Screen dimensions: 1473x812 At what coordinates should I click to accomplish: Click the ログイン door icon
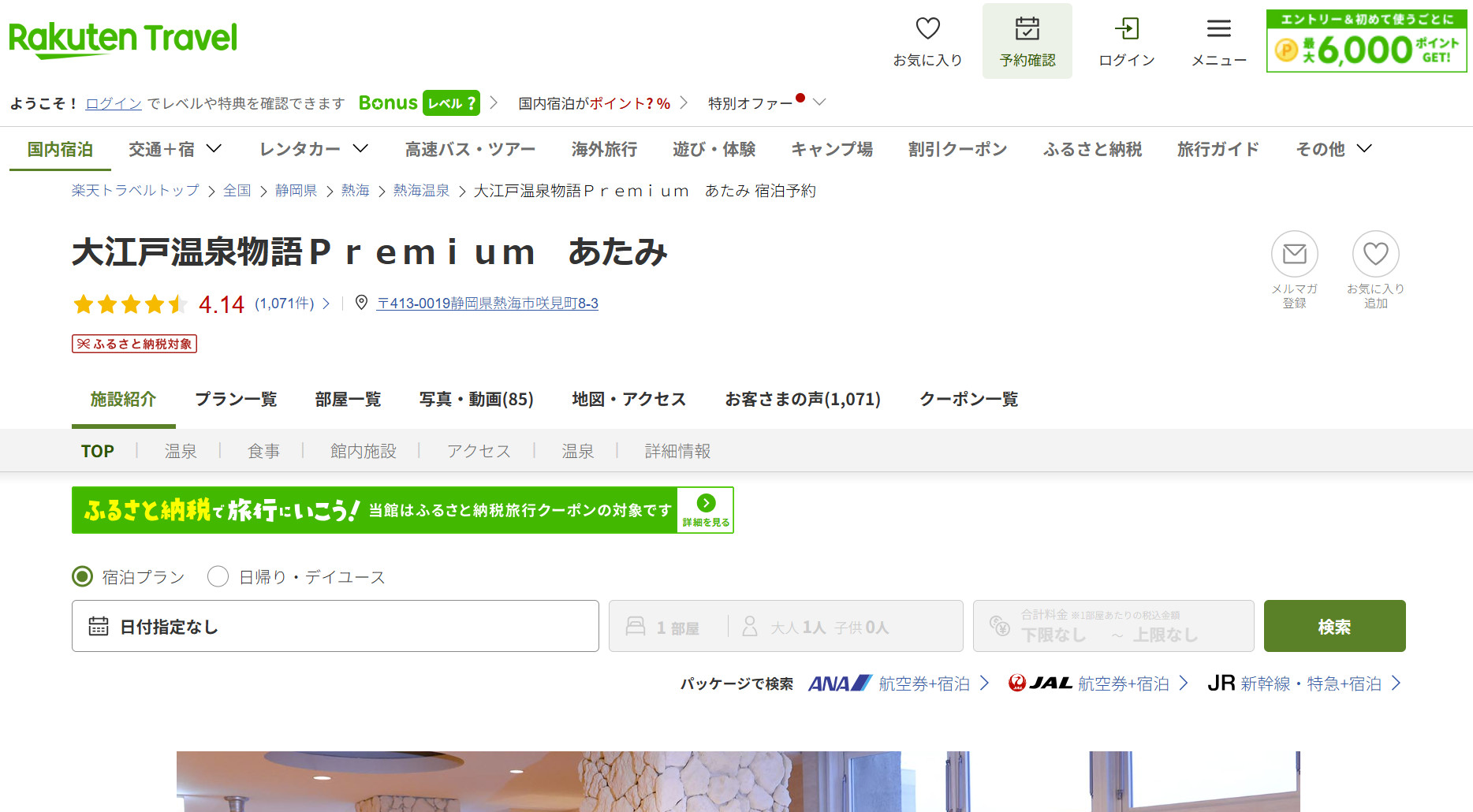coord(1127,29)
